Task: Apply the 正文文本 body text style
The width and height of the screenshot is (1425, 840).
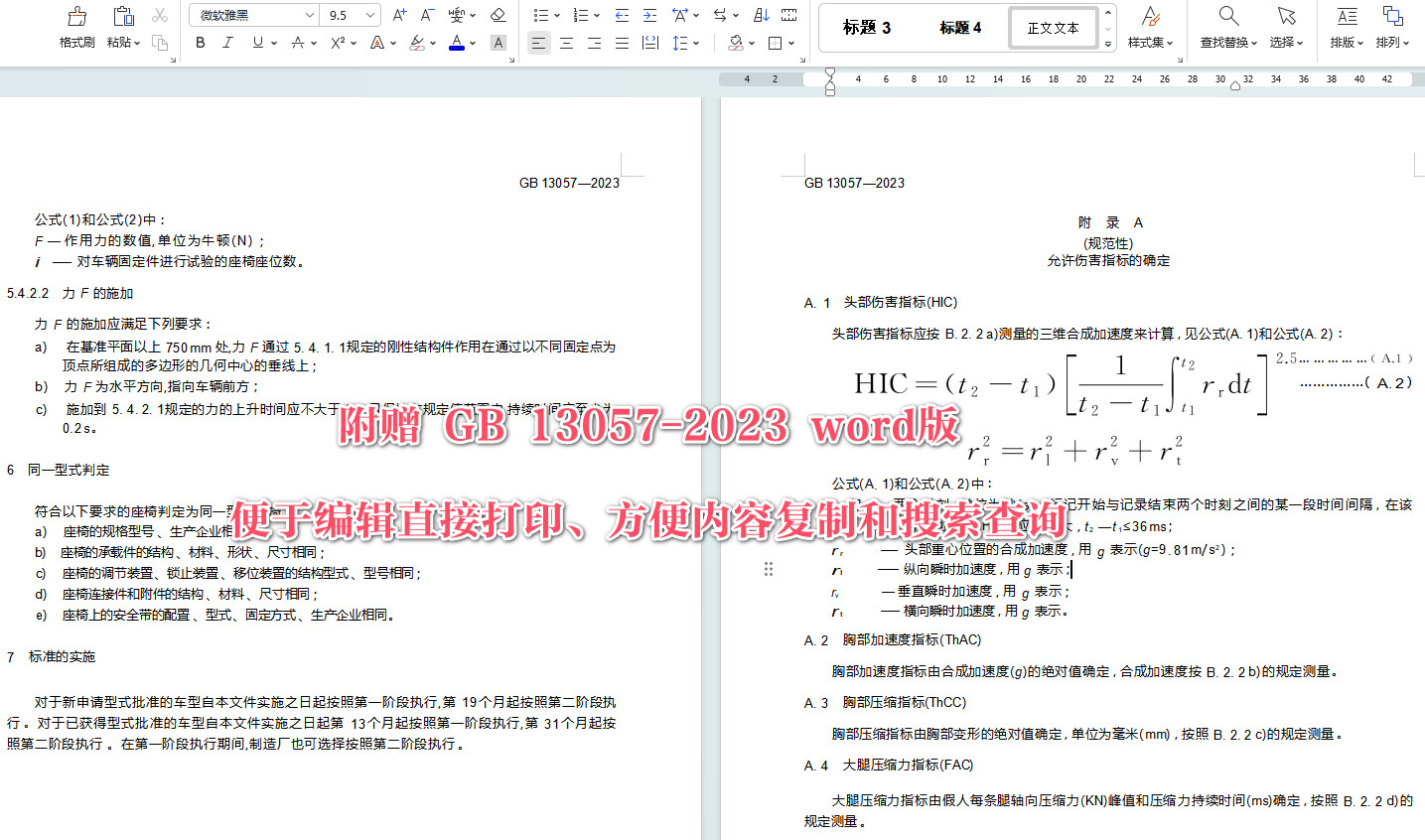Action: click(x=1054, y=27)
